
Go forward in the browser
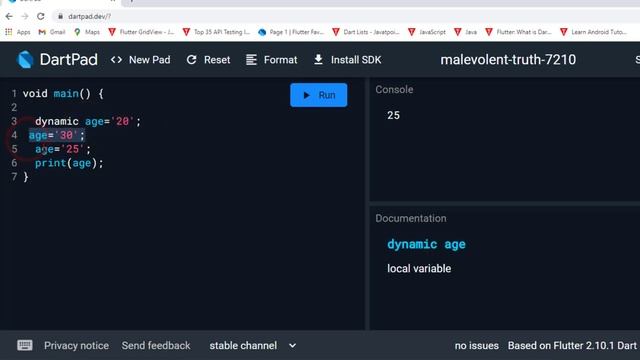tap(24, 16)
